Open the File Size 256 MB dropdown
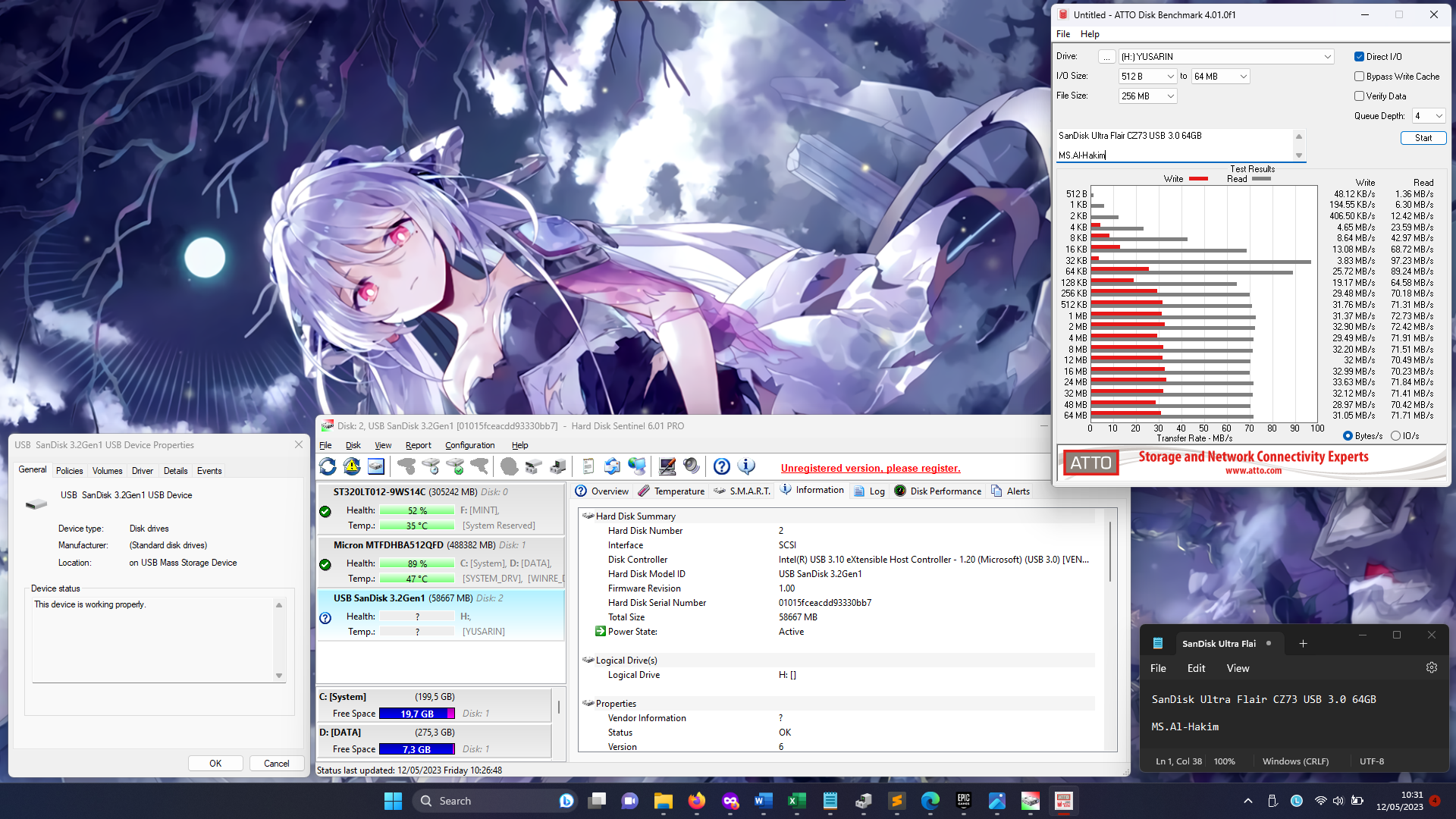This screenshot has height=819, width=1456. pyautogui.click(x=1147, y=96)
